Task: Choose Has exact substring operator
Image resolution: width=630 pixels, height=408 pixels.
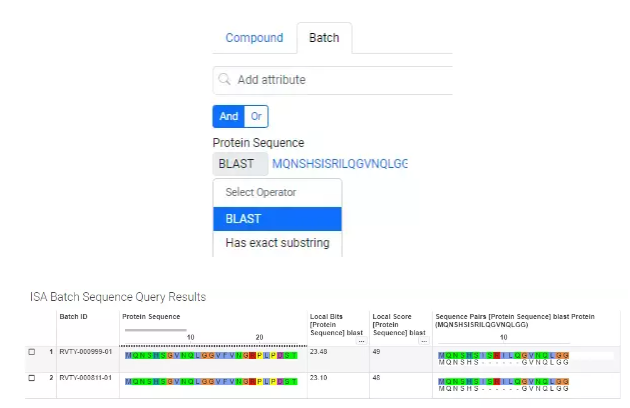Action: [x=277, y=243]
